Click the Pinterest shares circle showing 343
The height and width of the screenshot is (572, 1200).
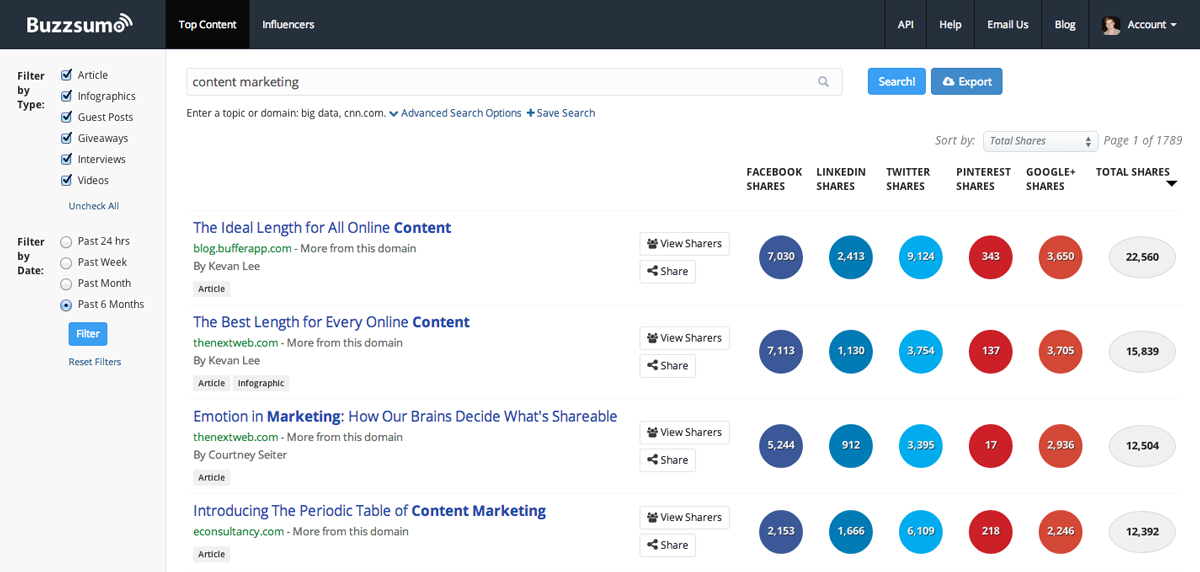click(990, 257)
